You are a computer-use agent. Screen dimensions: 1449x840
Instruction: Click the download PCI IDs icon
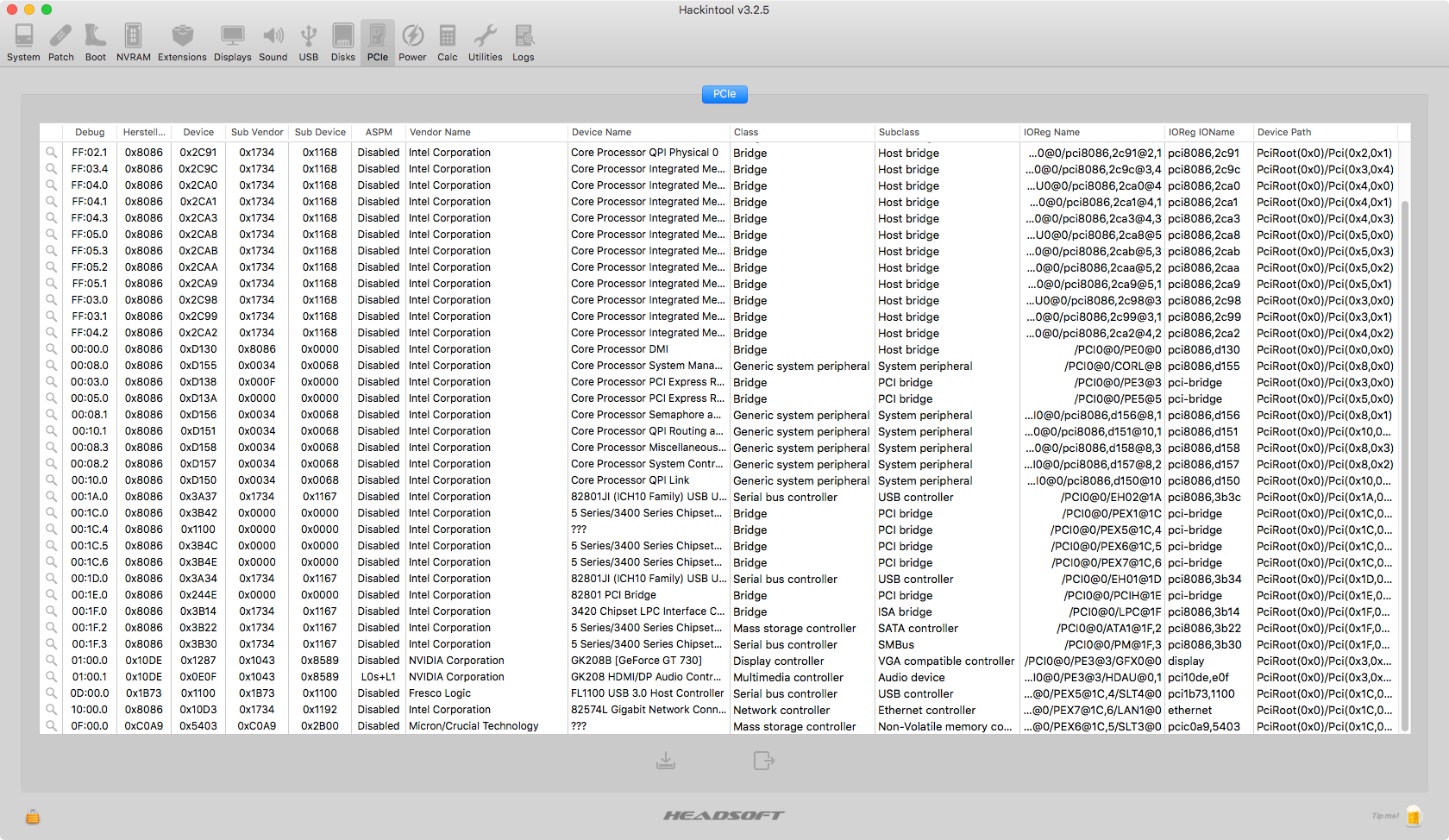(666, 760)
